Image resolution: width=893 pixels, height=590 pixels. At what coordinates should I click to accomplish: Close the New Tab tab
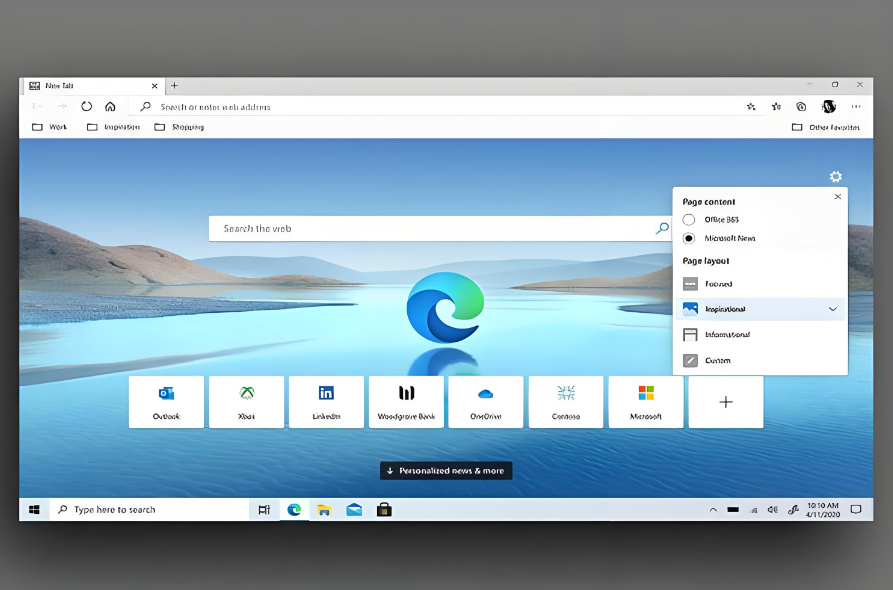[x=154, y=86]
